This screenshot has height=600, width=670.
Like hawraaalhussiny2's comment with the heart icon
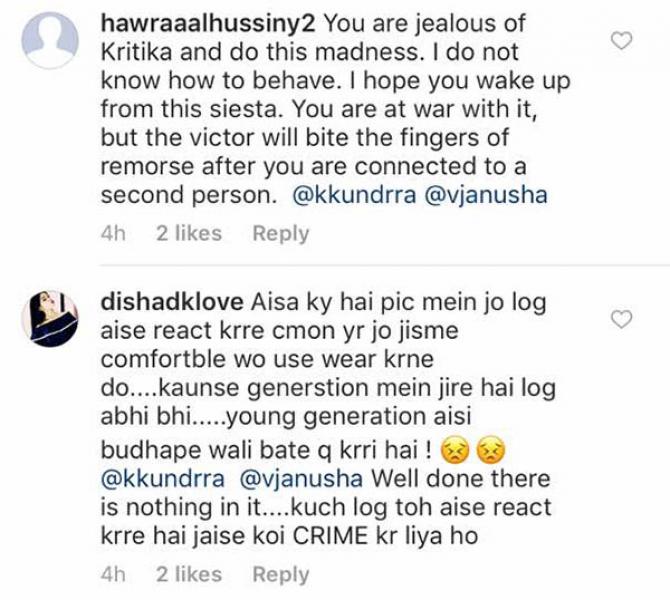click(621, 41)
